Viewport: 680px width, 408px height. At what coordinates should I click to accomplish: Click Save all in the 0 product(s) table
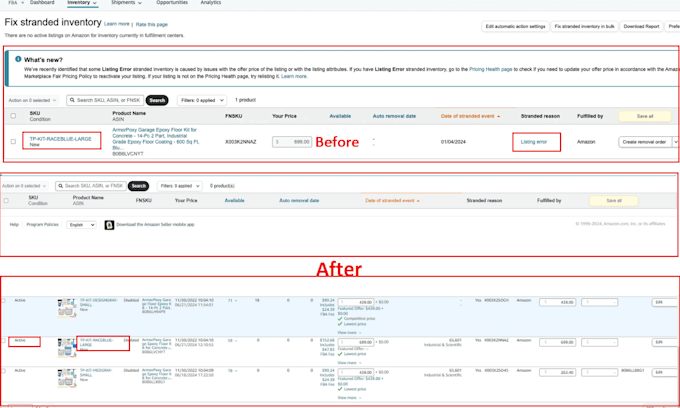click(x=614, y=200)
